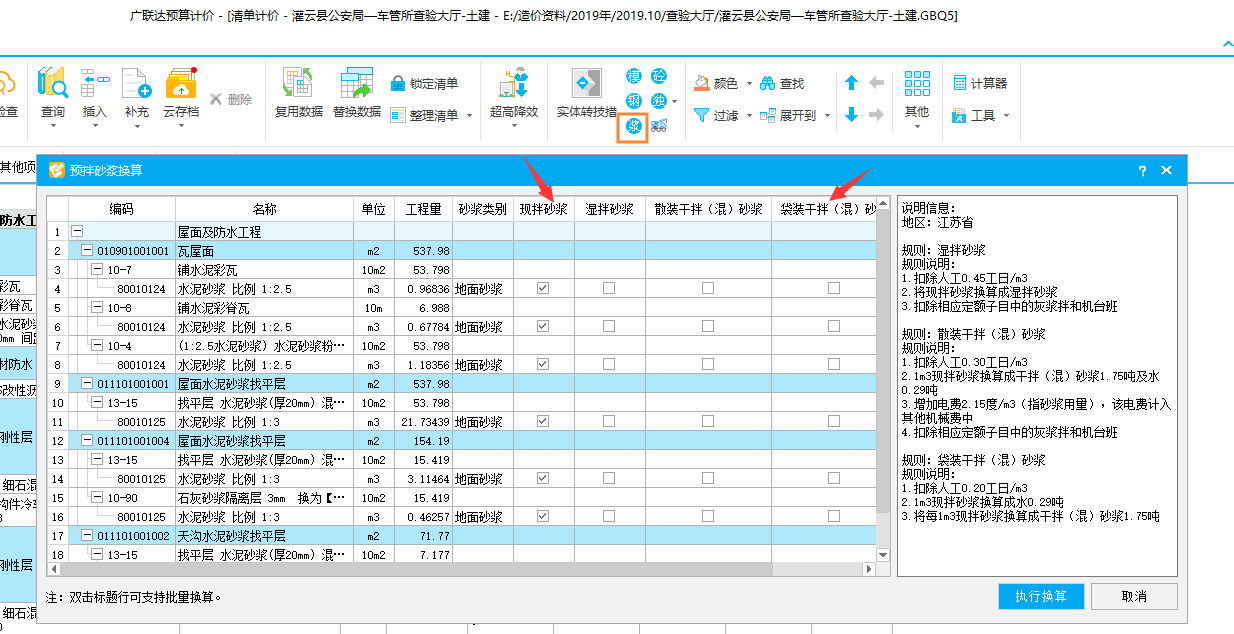The width and height of the screenshot is (1234, 634).
Task: Click the 查找 find binoculars icon
Action: pos(768,83)
